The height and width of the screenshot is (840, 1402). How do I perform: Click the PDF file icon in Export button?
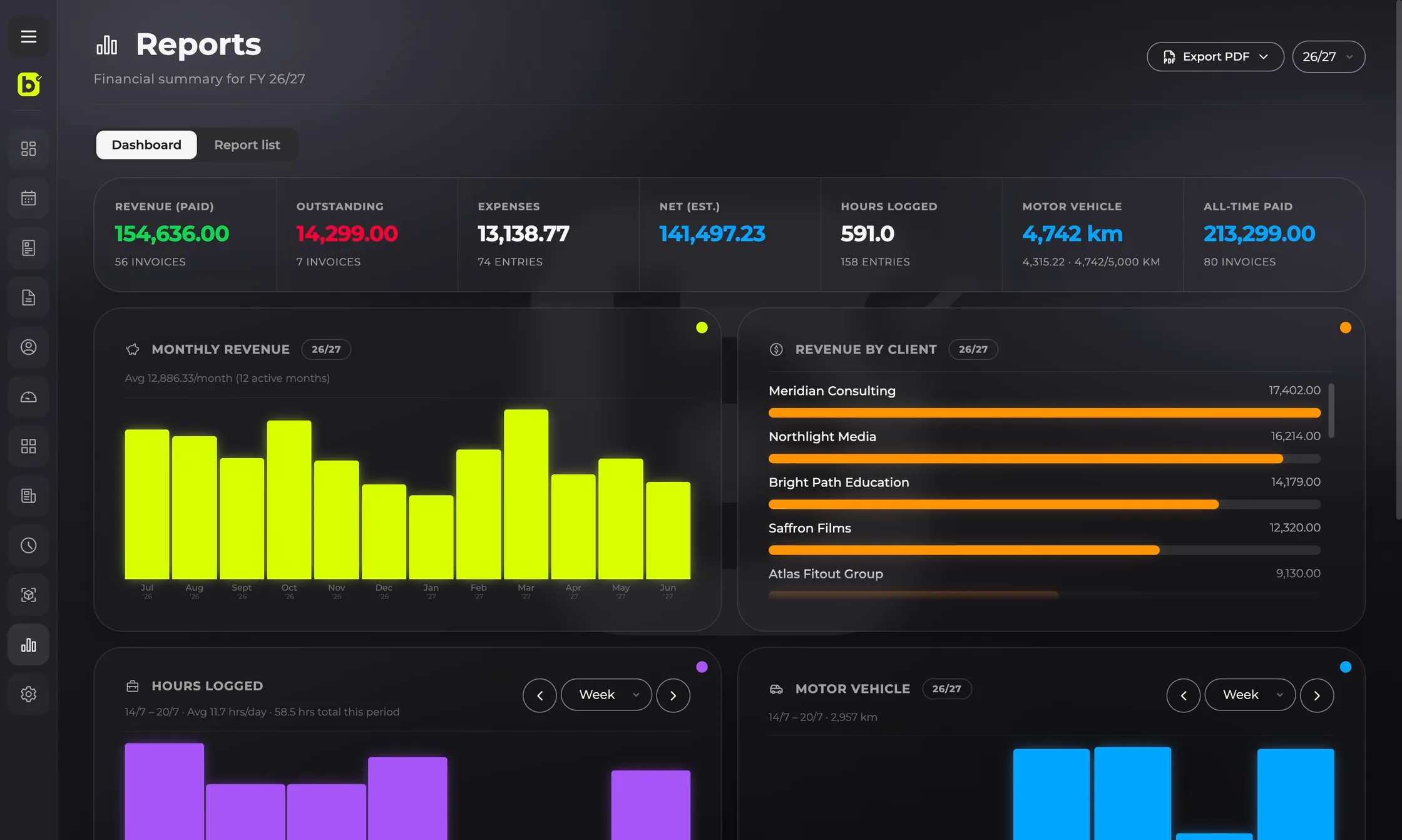(1169, 57)
